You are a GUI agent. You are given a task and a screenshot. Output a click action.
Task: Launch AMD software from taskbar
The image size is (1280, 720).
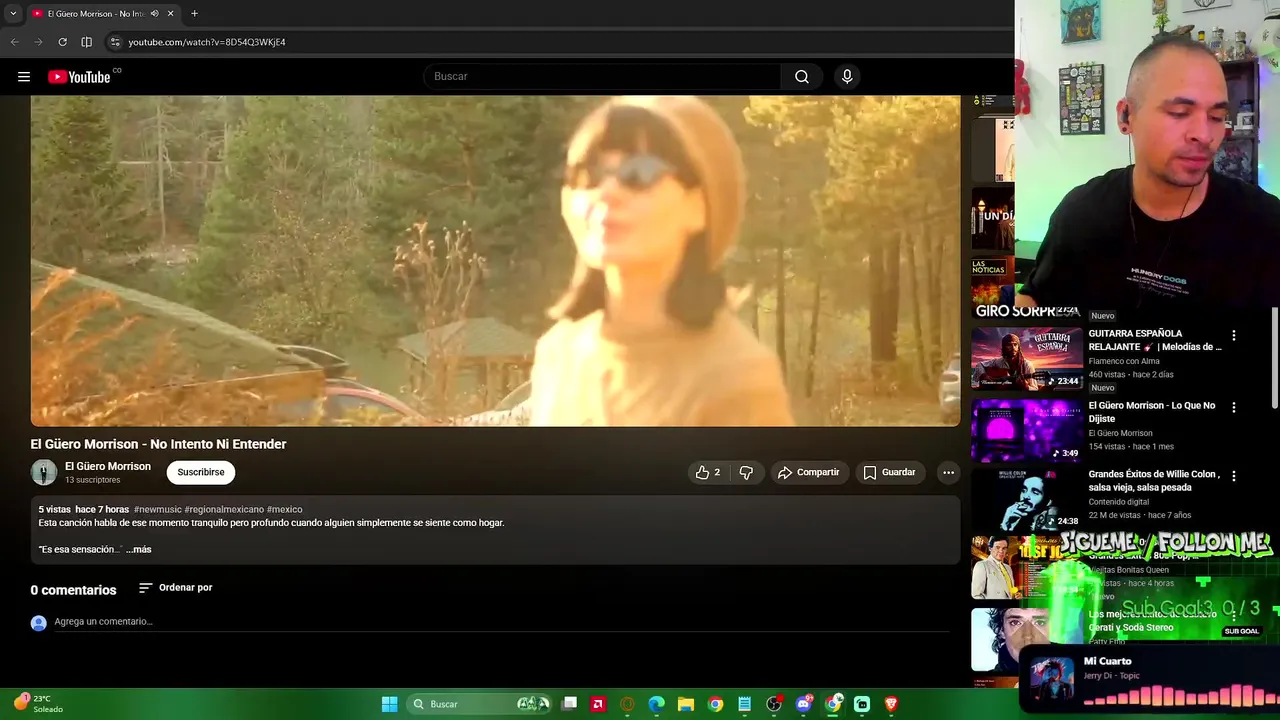point(598,704)
